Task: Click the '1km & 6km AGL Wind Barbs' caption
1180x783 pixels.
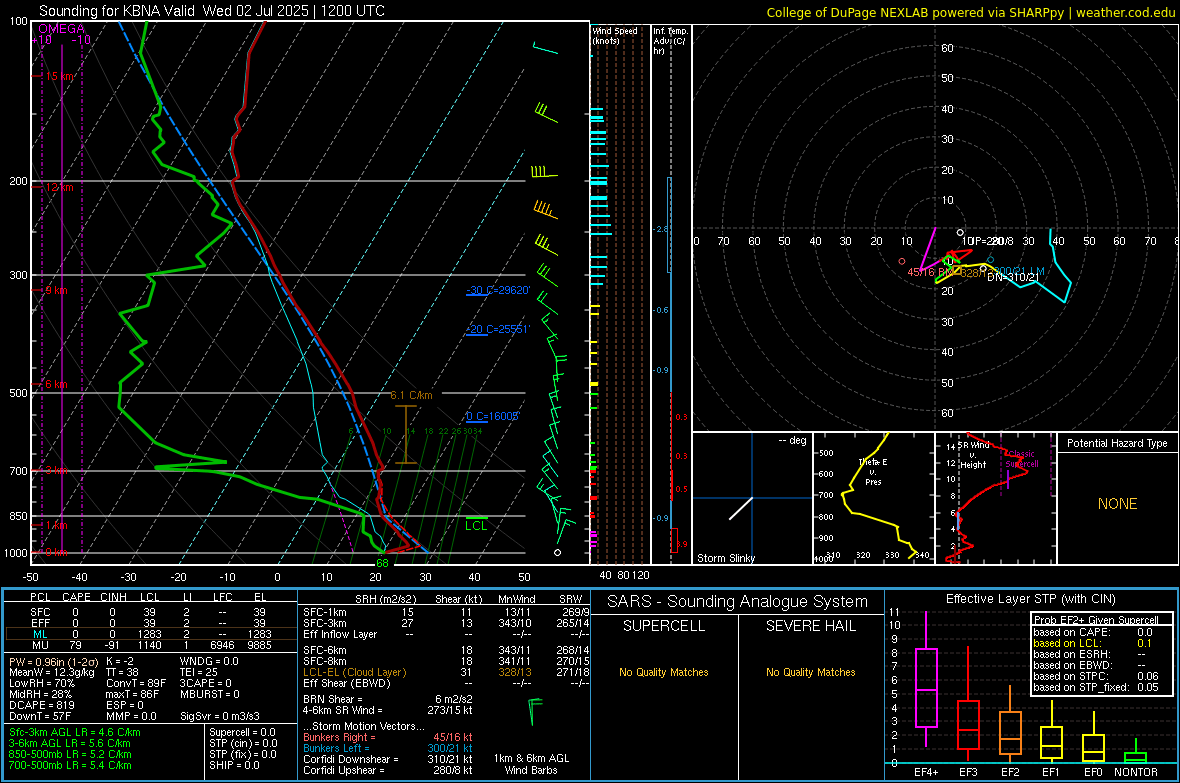Action: (x=531, y=764)
